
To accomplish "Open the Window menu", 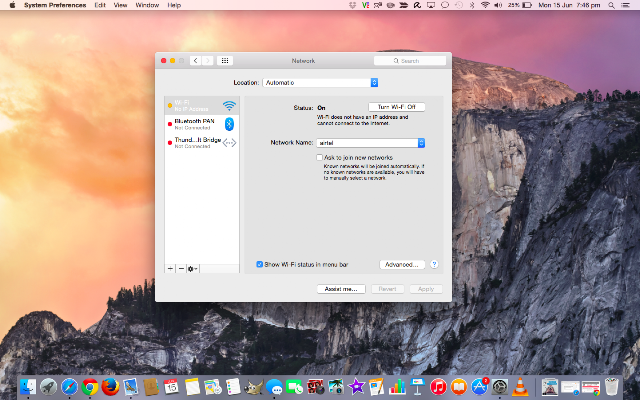I will 147,5.
